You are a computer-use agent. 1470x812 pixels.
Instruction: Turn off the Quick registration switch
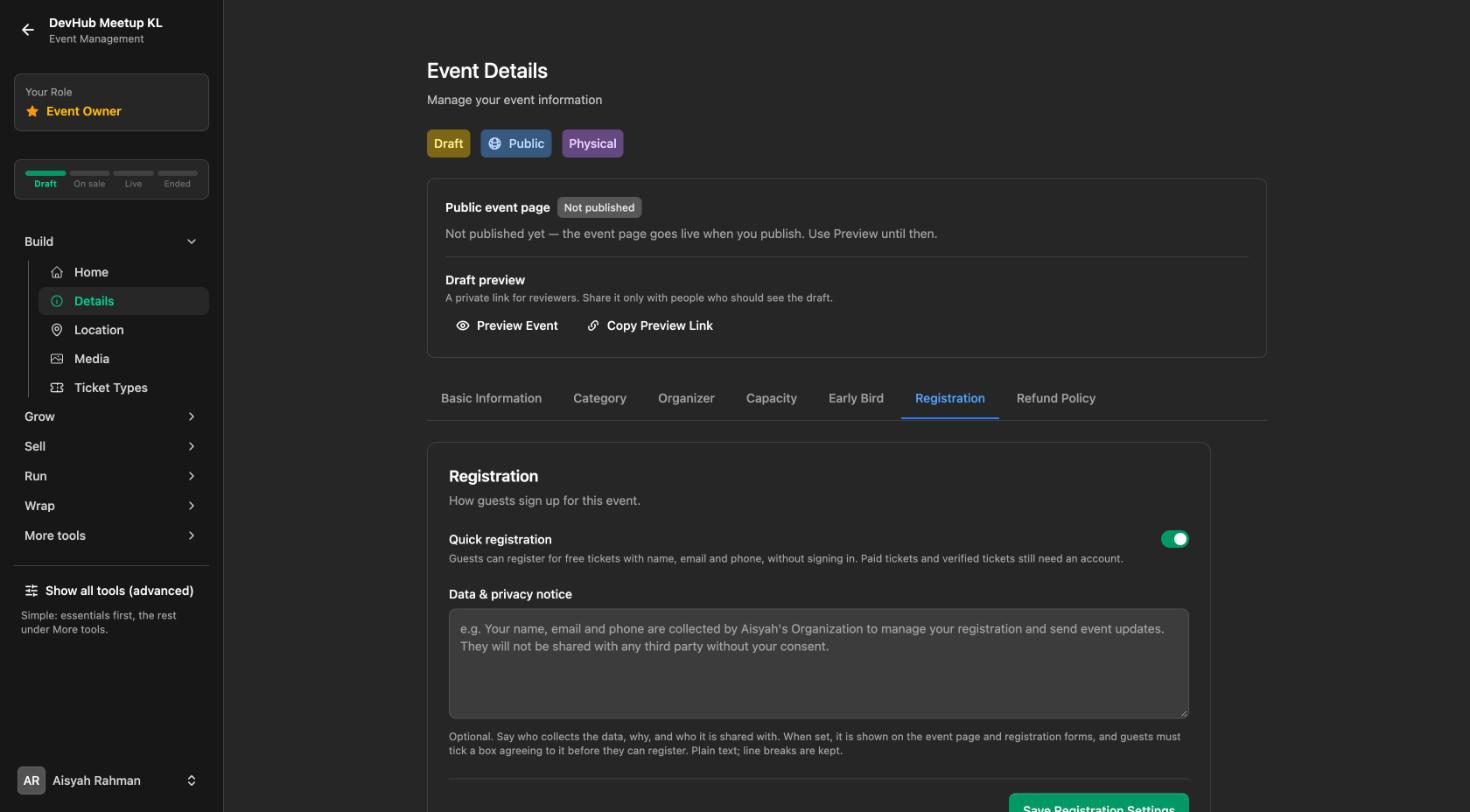coord(1175,539)
